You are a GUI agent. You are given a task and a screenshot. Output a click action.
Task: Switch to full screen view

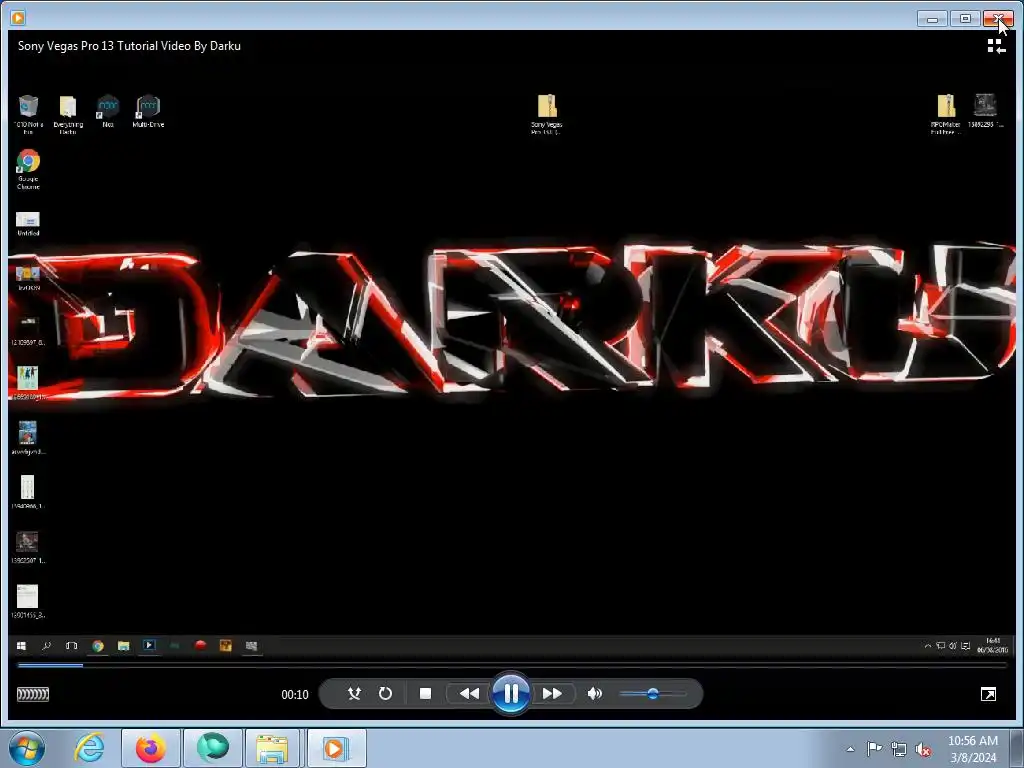point(988,694)
